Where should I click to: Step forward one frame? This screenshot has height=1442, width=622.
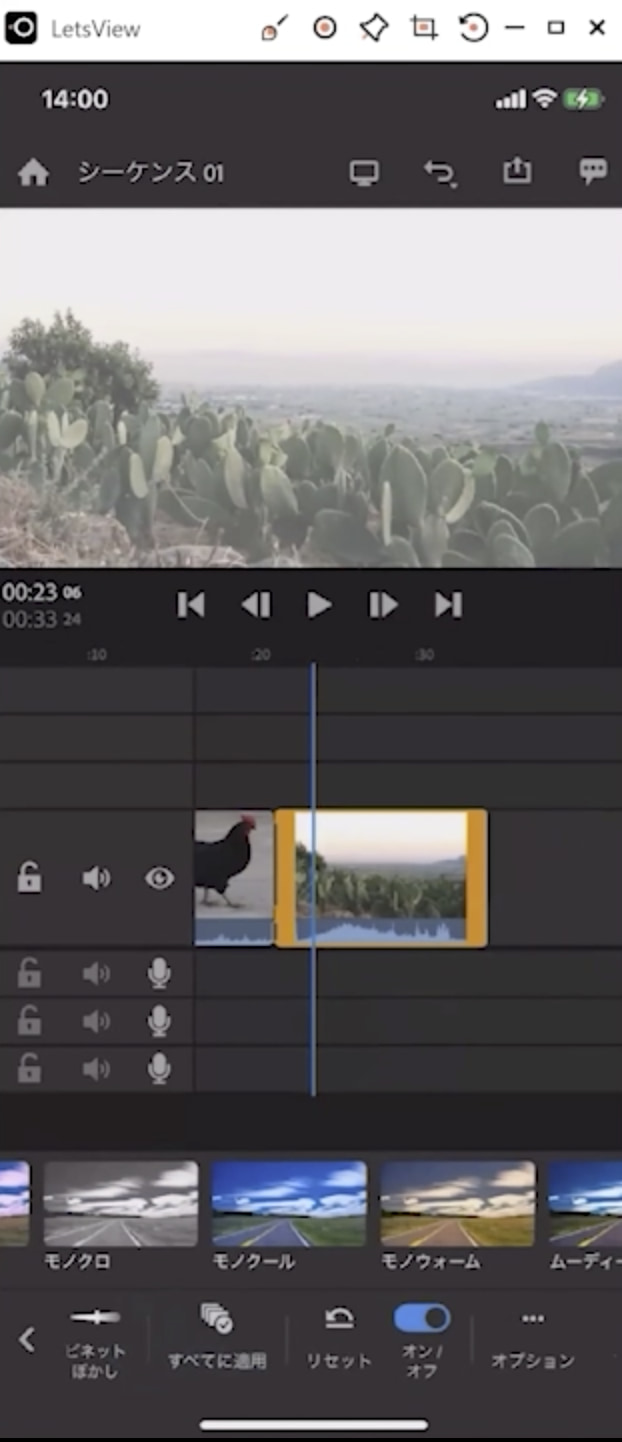click(383, 604)
